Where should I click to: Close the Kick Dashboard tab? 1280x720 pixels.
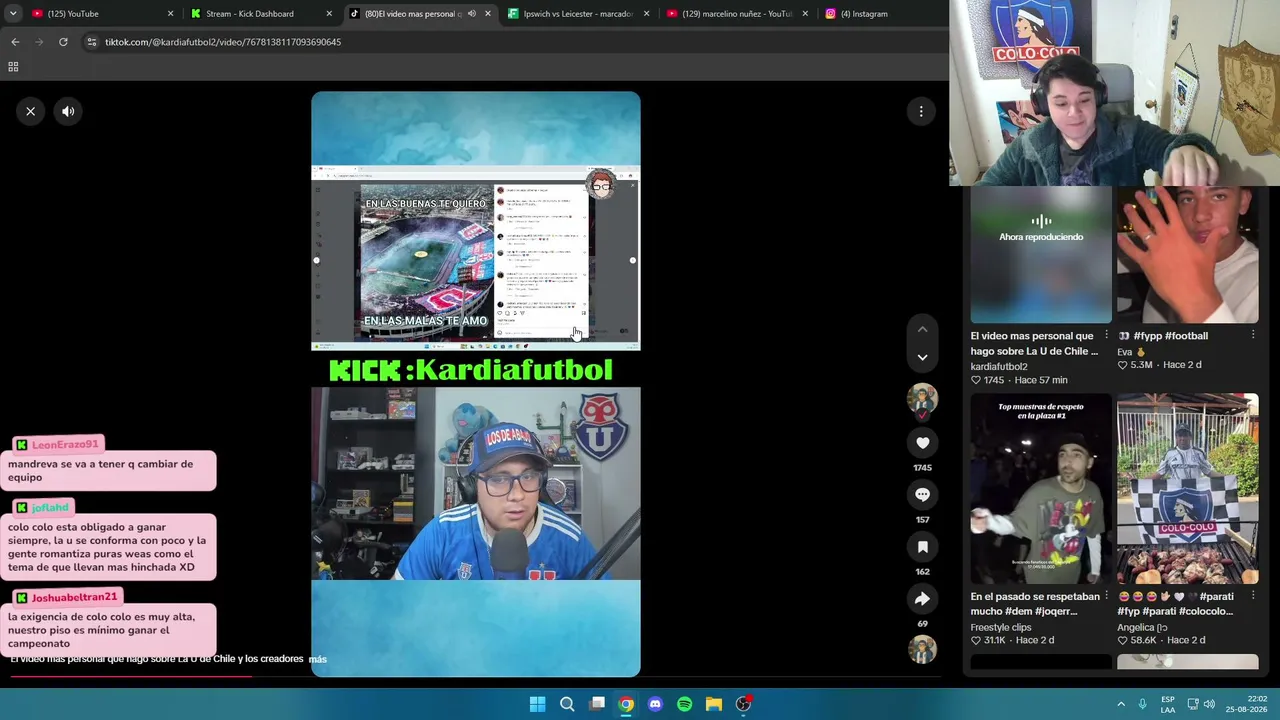[329, 14]
